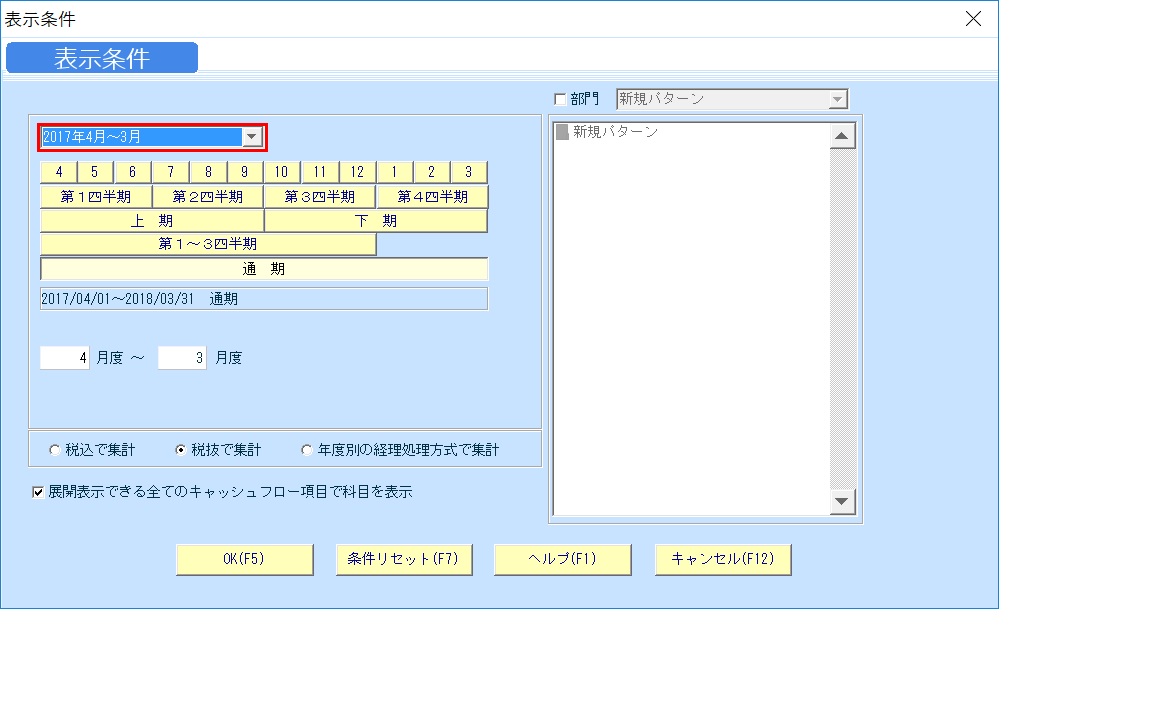Select month 4 in the month row
This screenshot has width=1152, height=720.
pyautogui.click(x=58, y=171)
